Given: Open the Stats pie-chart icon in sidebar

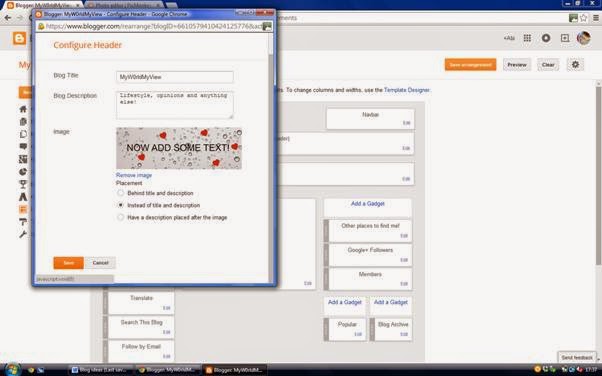Looking at the screenshot, I should pos(23,172).
